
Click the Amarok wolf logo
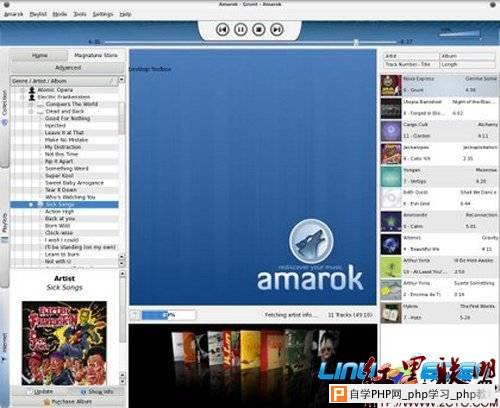point(311,241)
